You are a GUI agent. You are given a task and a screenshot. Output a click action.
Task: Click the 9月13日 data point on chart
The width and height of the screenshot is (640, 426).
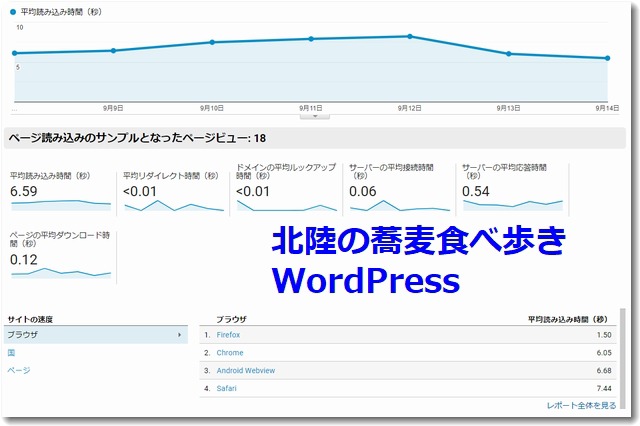pos(509,53)
